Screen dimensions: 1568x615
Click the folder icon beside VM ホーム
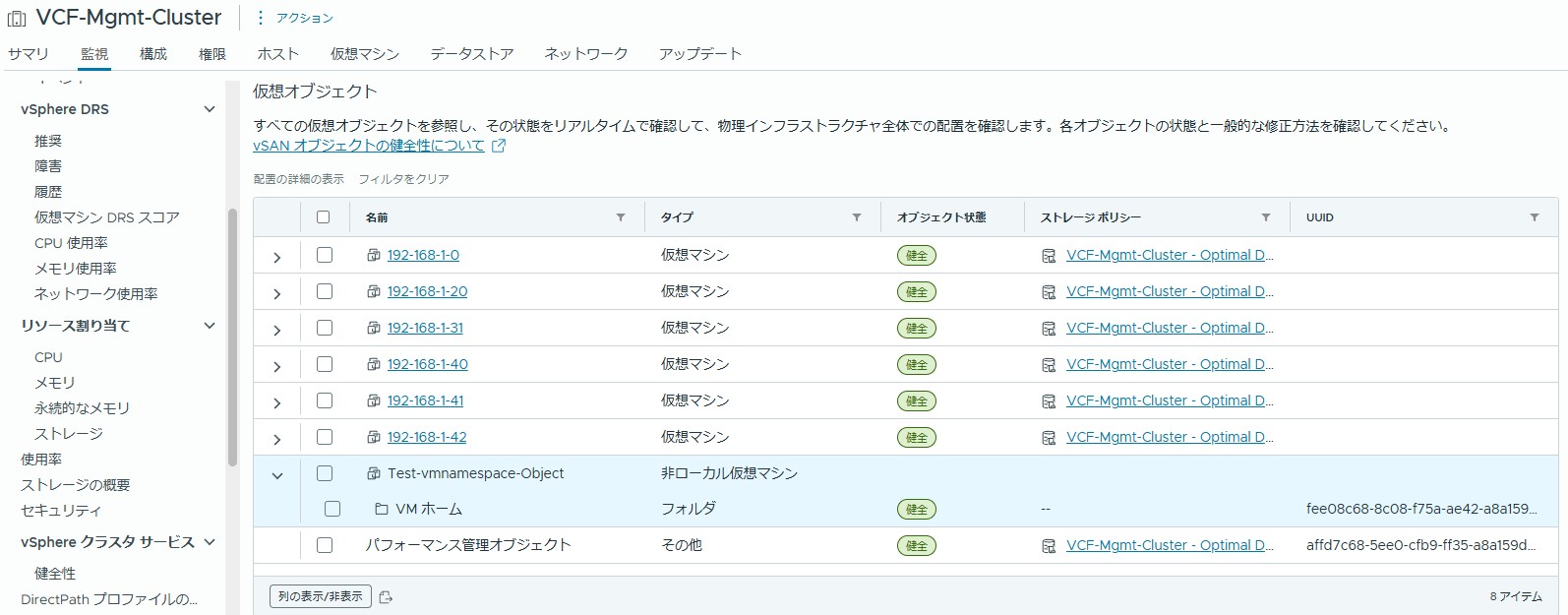[382, 509]
